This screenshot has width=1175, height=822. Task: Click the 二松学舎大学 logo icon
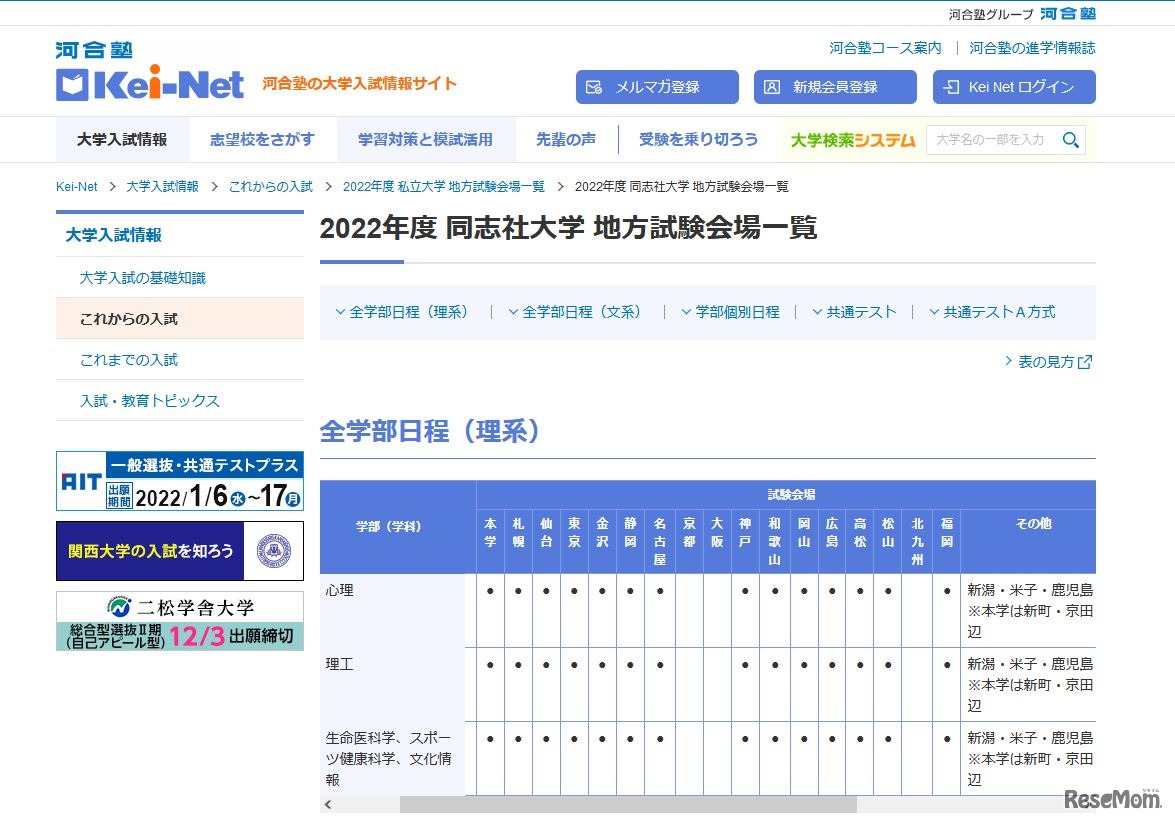pyautogui.click(x=119, y=607)
